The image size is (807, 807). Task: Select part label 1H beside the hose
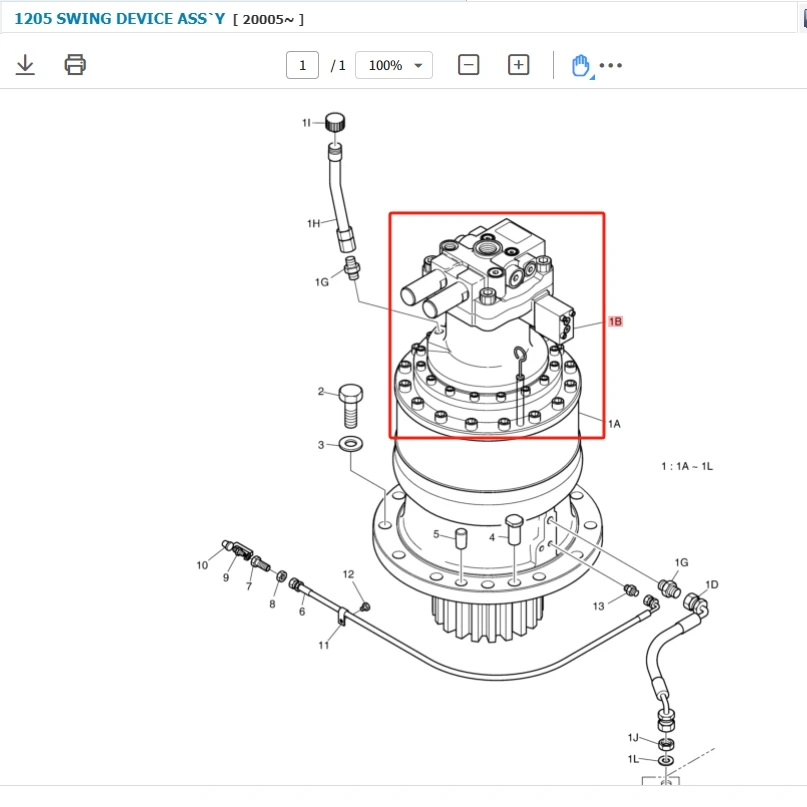(x=313, y=223)
